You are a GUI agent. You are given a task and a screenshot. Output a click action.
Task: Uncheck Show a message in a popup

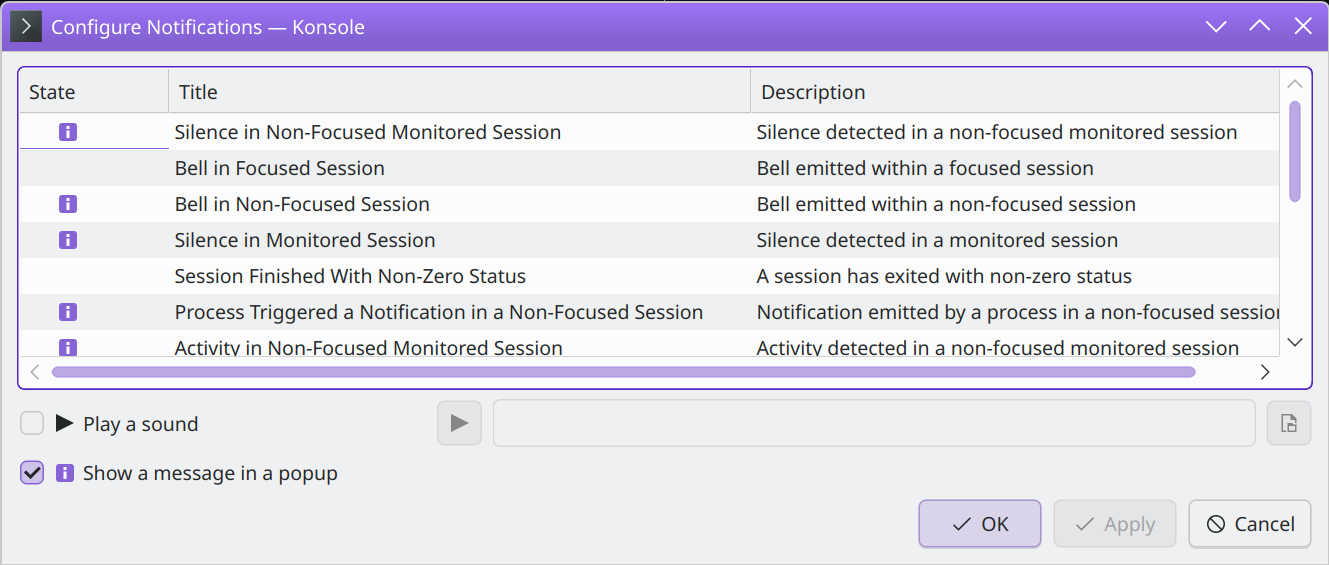[32, 473]
